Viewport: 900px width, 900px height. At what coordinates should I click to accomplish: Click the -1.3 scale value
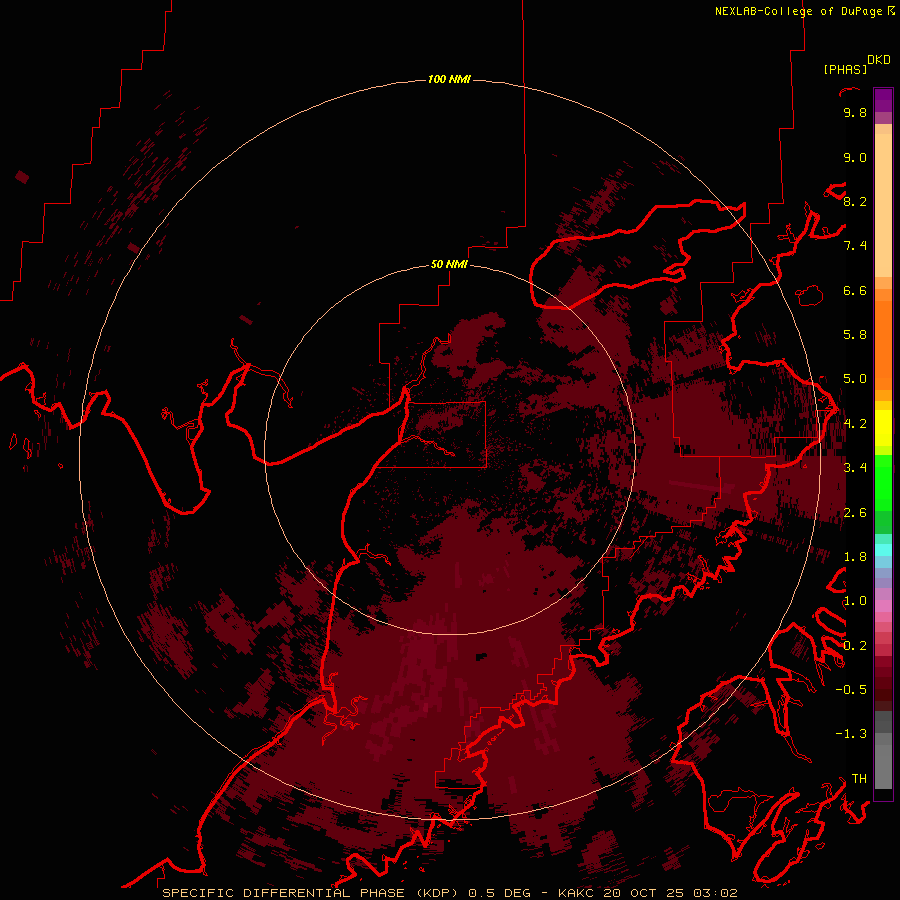tap(851, 734)
